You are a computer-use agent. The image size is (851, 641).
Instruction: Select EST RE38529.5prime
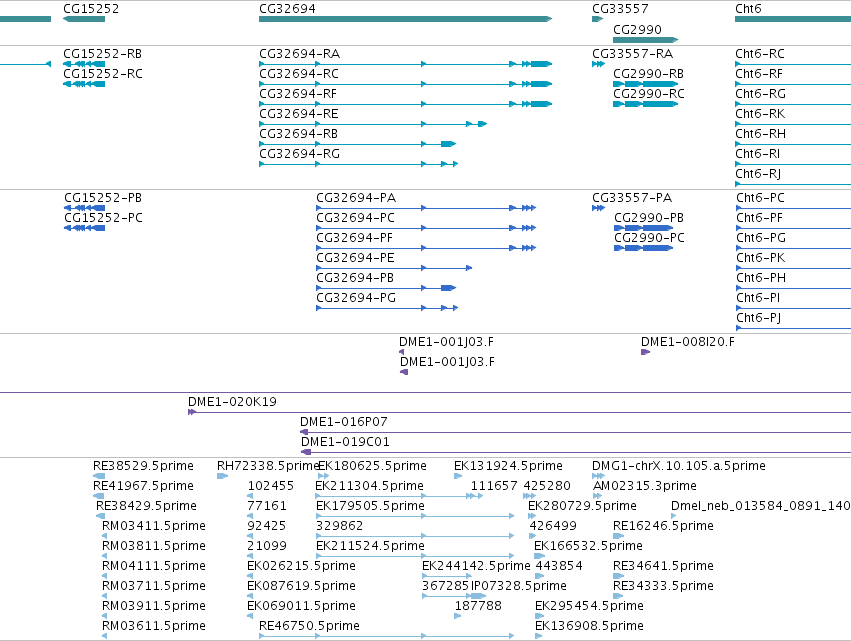click(x=143, y=466)
